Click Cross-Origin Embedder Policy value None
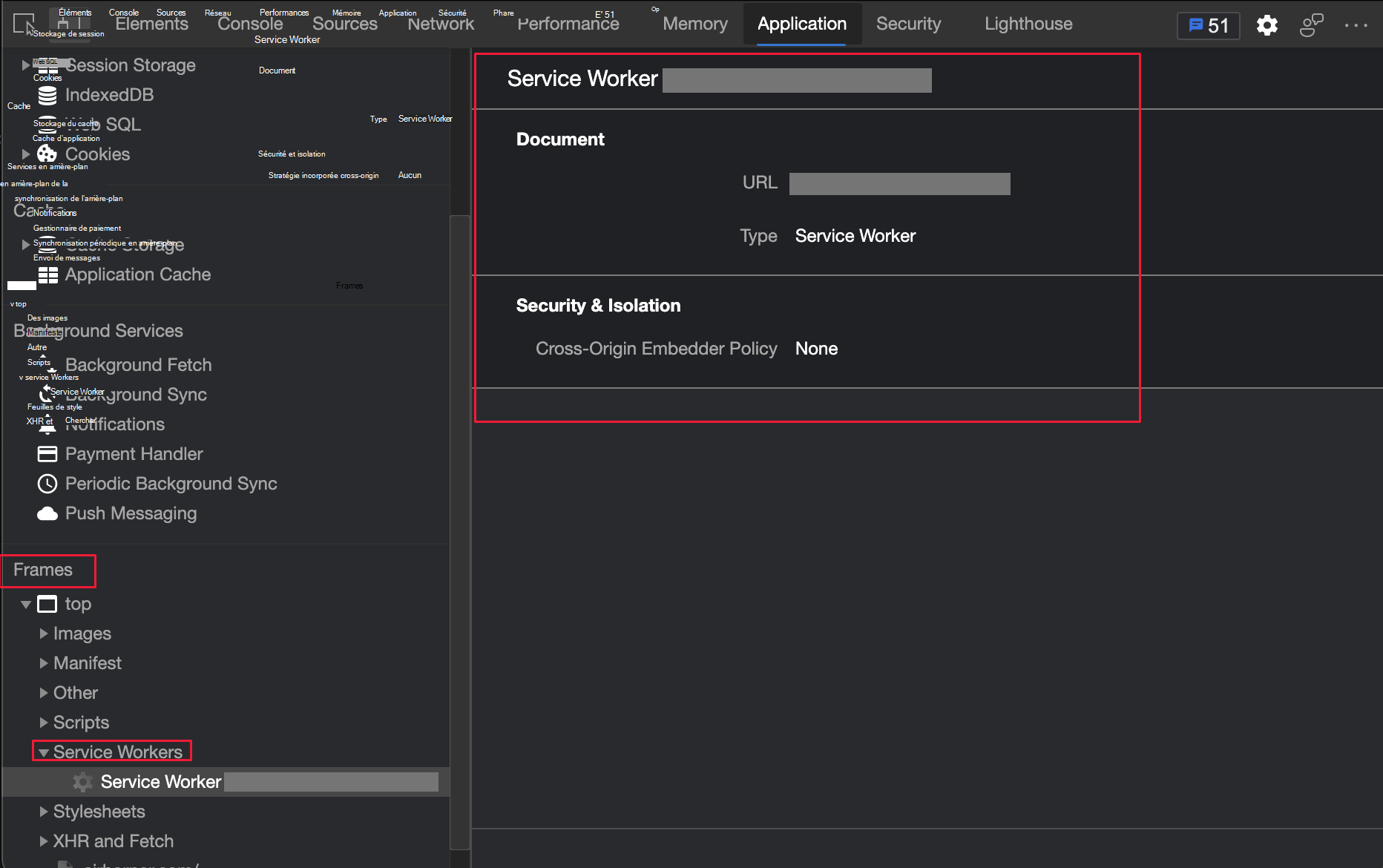1383x868 pixels. tap(816, 349)
